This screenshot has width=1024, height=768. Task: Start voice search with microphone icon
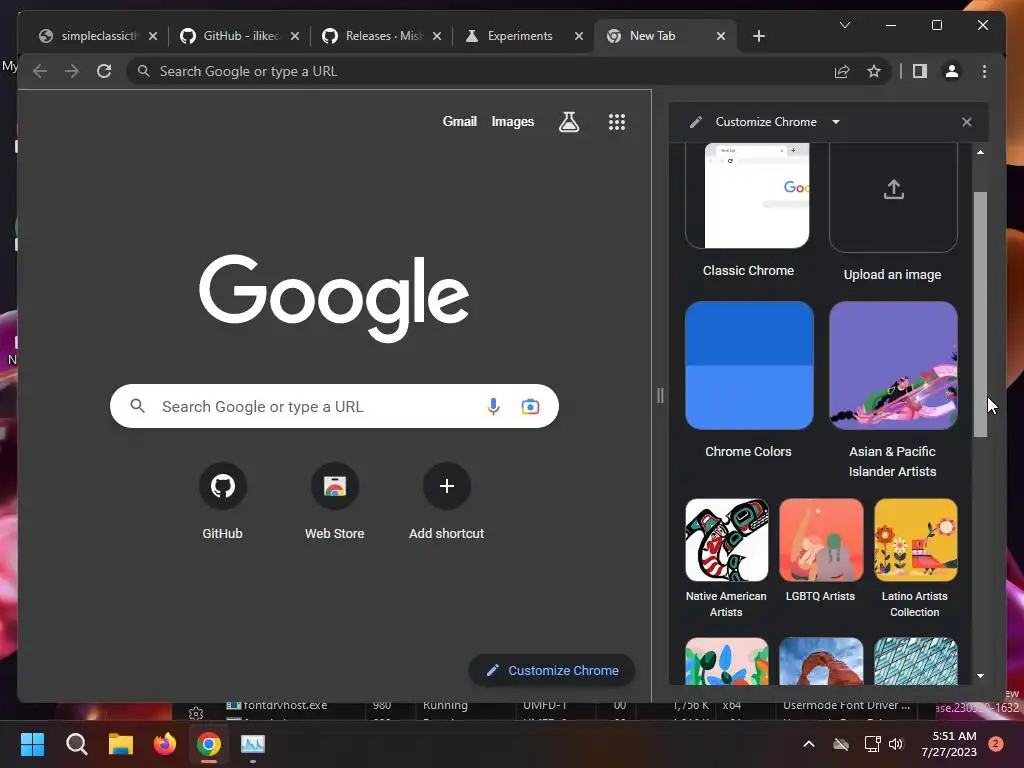point(493,406)
